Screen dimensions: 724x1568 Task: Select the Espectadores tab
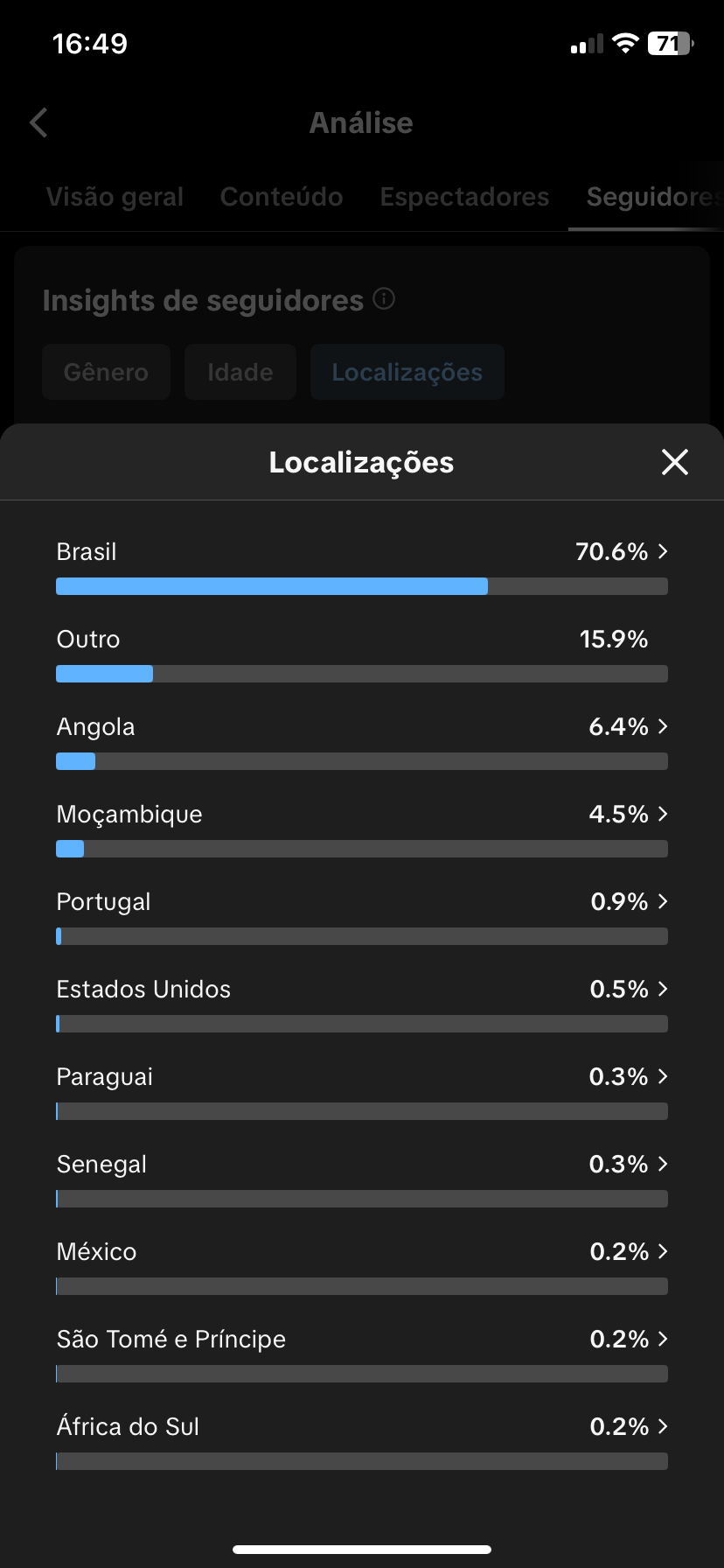pyautogui.click(x=464, y=197)
